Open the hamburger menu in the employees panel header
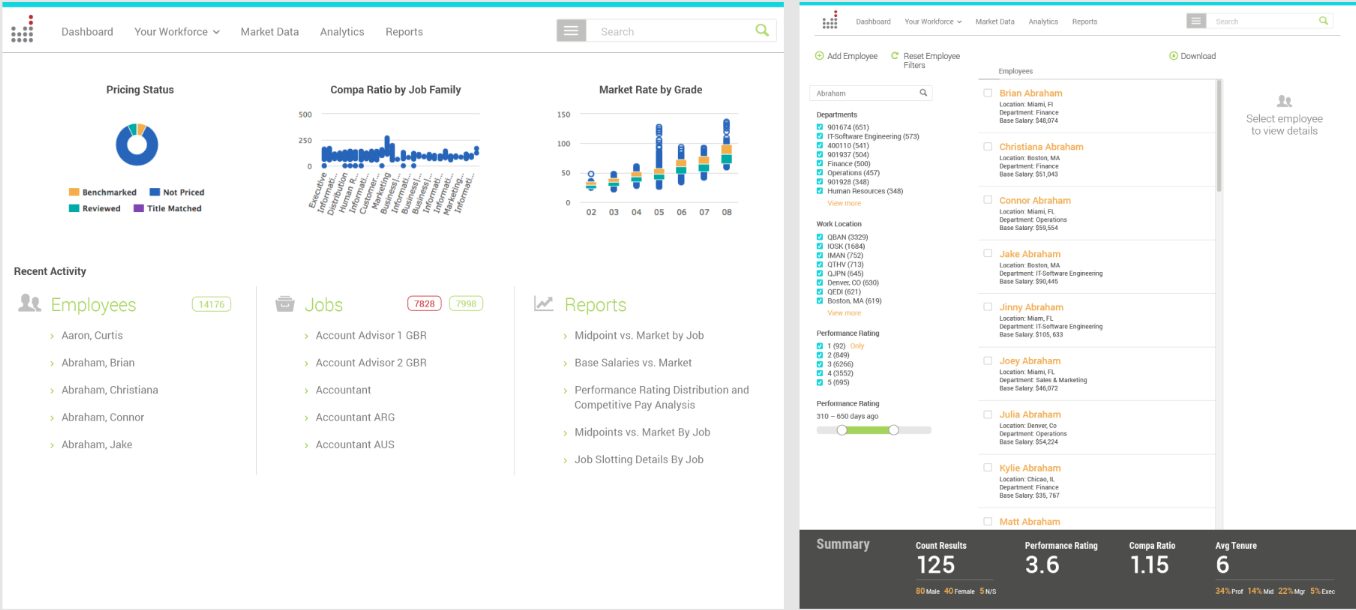Image resolution: width=1356 pixels, height=610 pixels. click(x=1196, y=21)
